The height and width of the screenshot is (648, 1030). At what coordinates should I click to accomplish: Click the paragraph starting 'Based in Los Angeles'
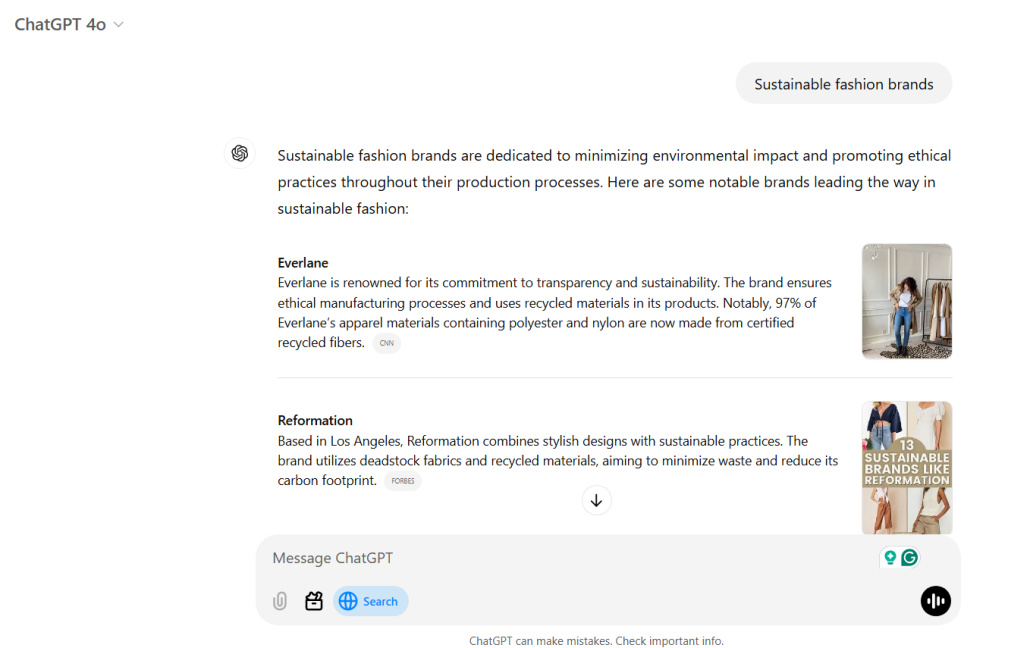[x=558, y=461]
